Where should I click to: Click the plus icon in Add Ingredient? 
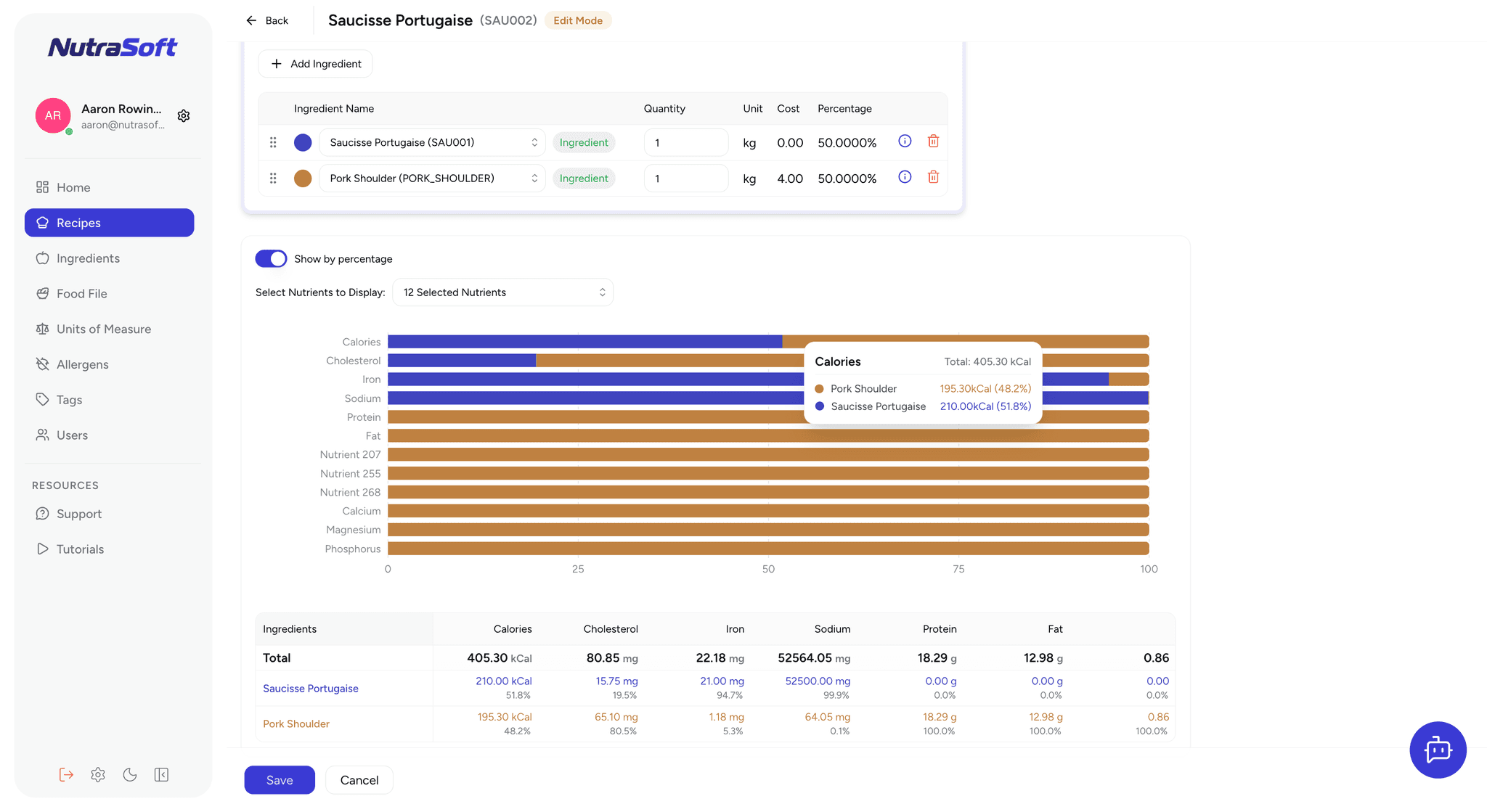[x=276, y=64]
